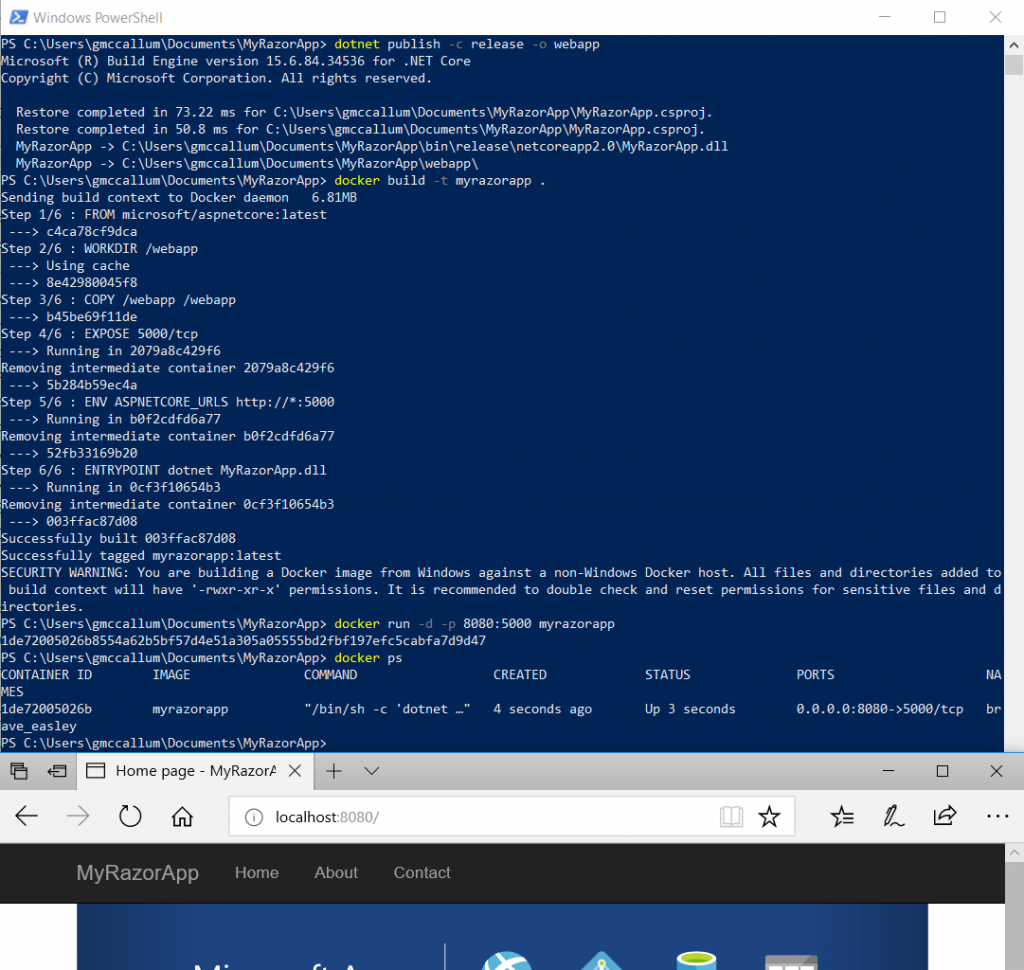Click 'Step 5/6 : ENV ASPNETCORE_URLS' line
Viewport: 1024px width, 970px height.
tap(168, 402)
